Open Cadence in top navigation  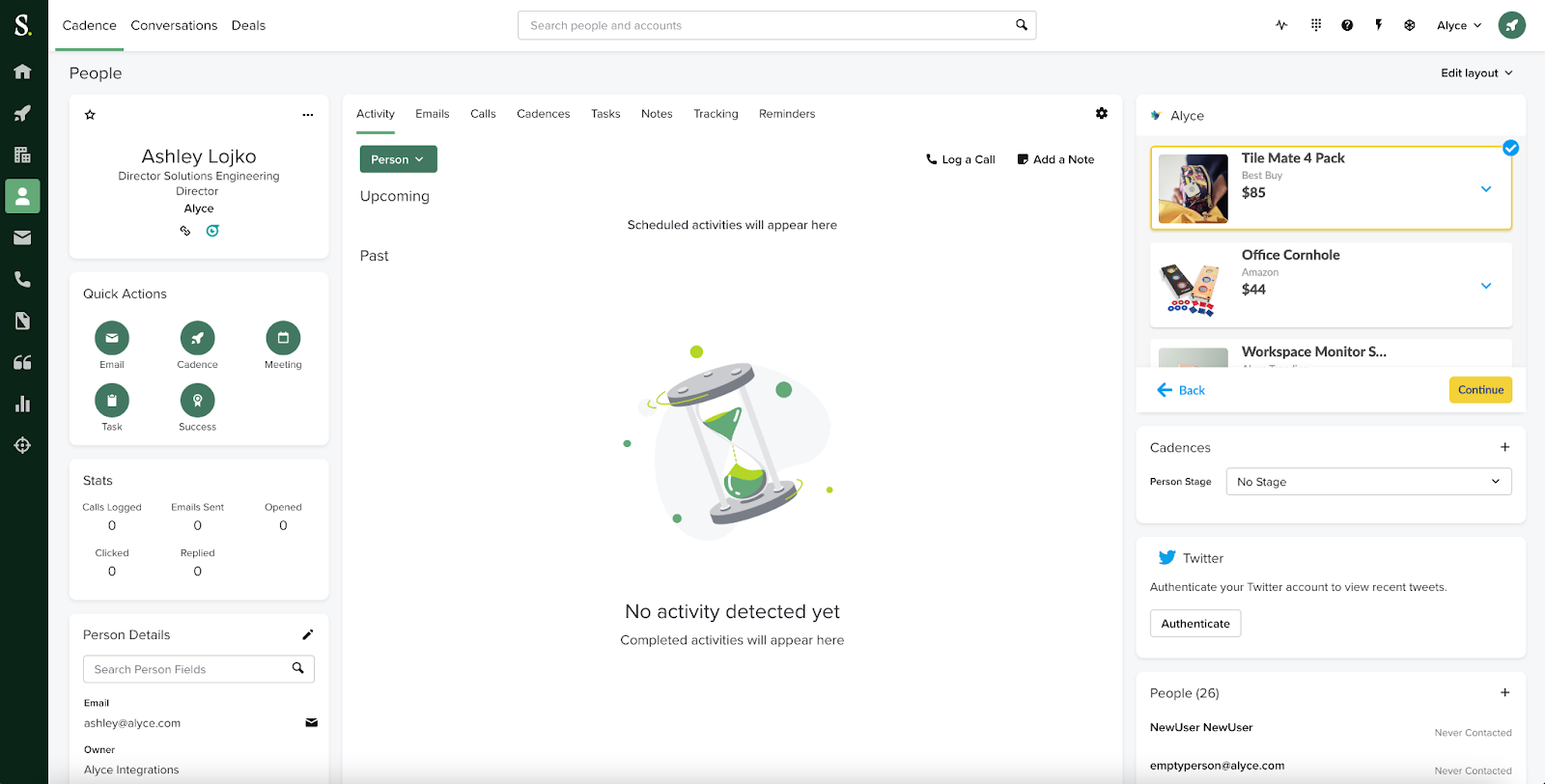(90, 25)
